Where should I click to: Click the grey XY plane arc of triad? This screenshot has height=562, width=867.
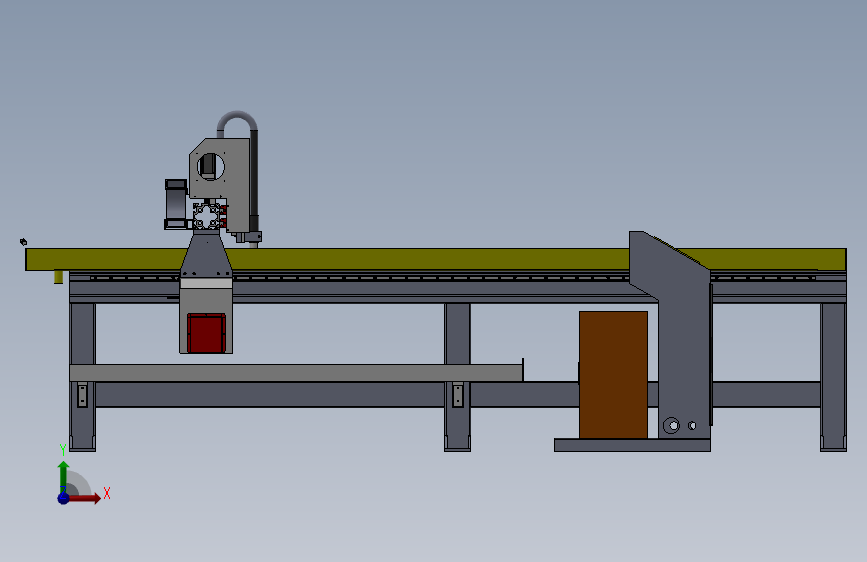coord(79,485)
